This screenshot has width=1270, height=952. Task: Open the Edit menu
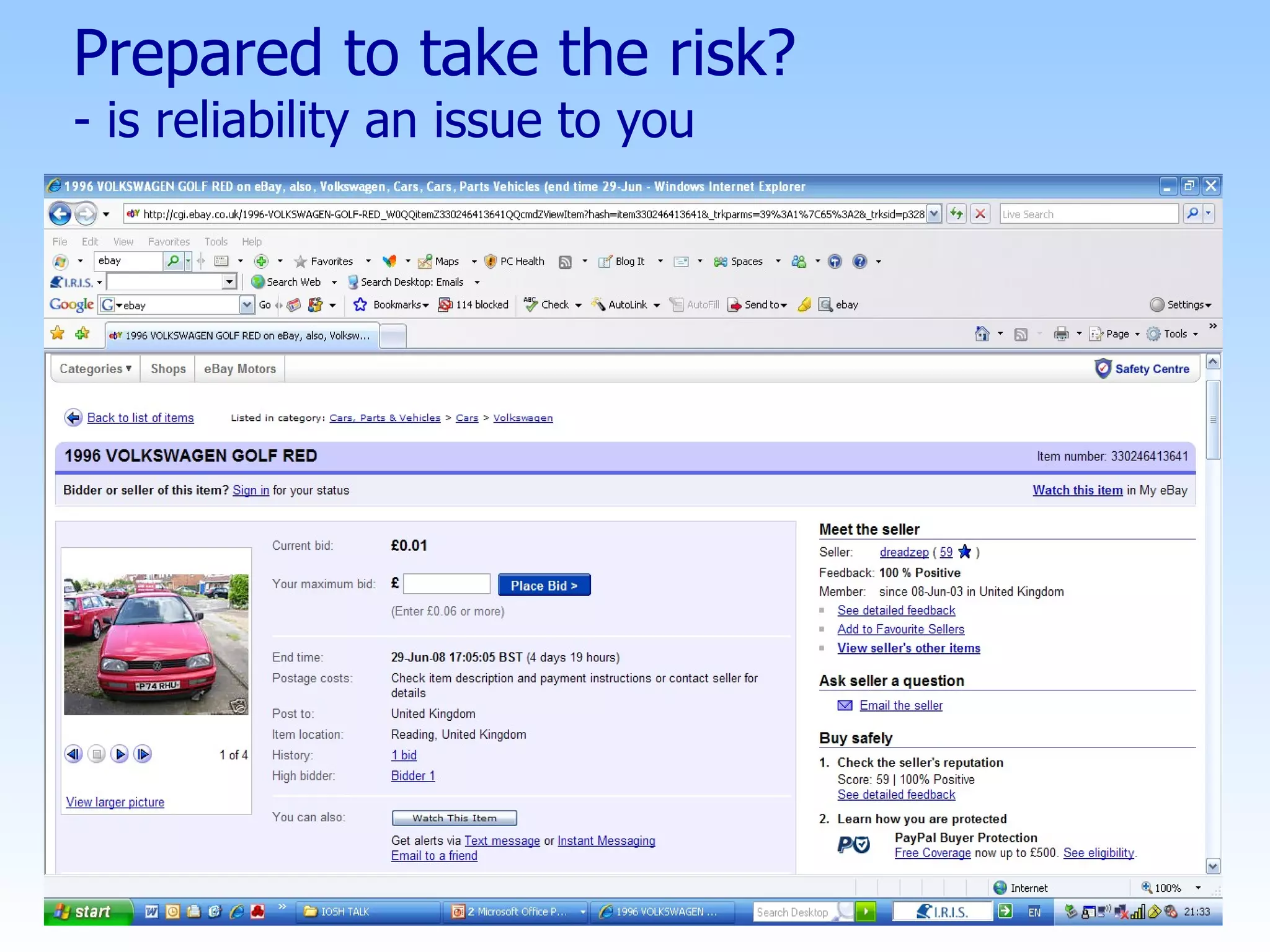point(90,242)
